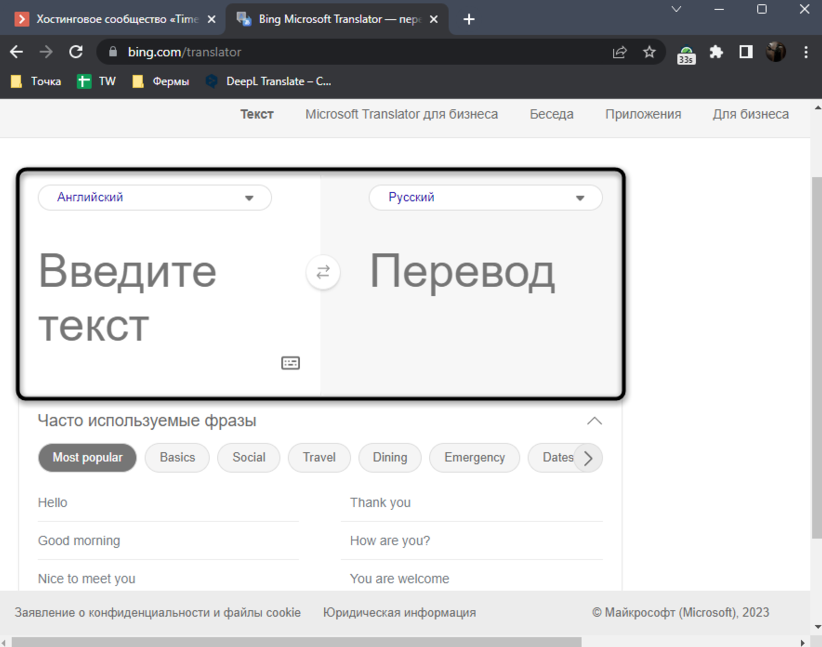Open the Беседа menu item
The width and height of the screenshot is (822, 647).
(551, 114)
